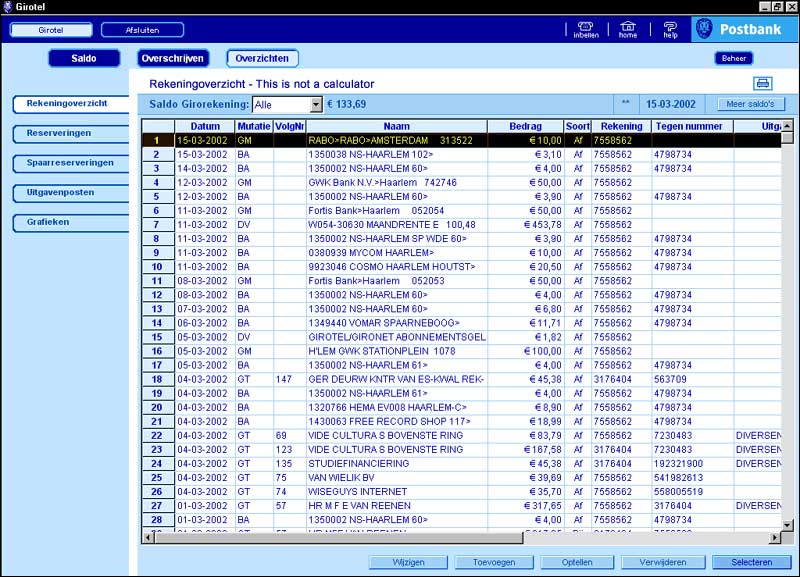Click row number 12 header cell
800x577 pixels.
158,295
